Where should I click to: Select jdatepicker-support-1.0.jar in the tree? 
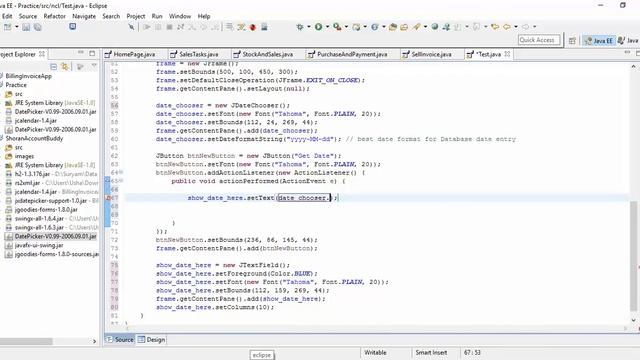click(x=52, y=201)
